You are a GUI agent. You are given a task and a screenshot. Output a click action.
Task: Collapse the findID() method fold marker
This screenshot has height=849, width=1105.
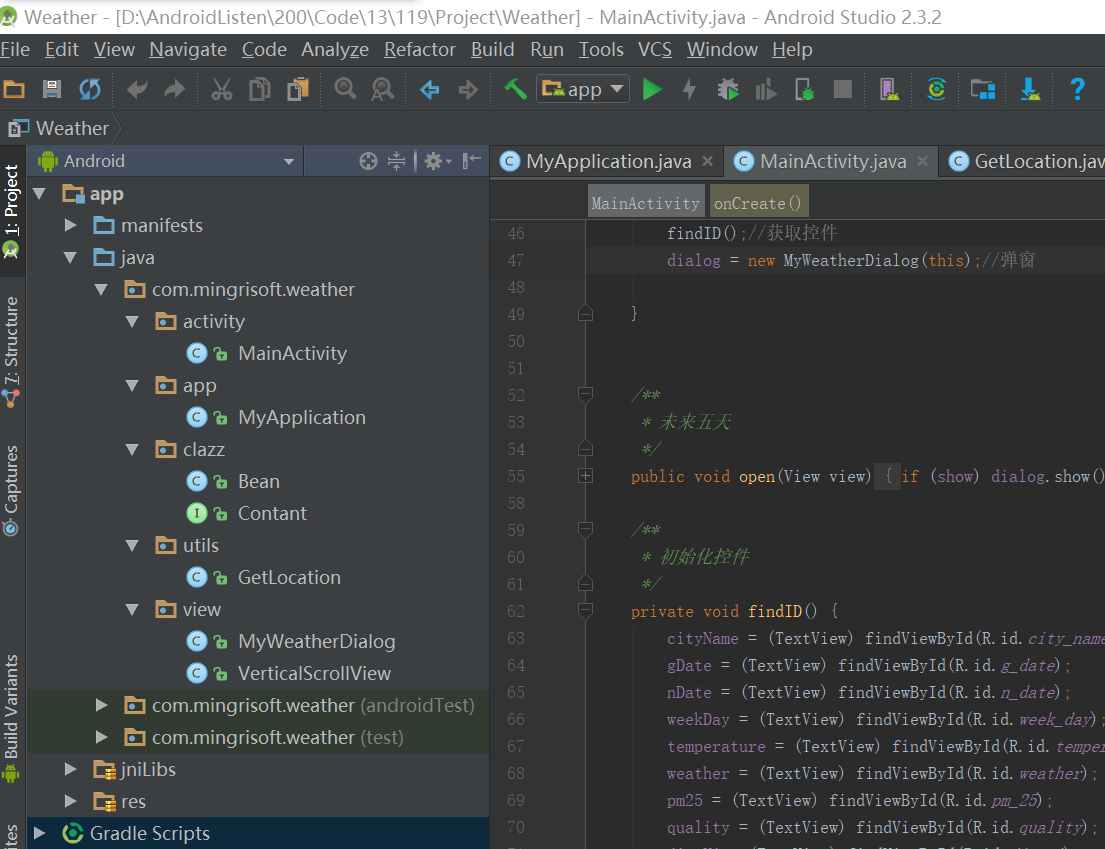585,610
